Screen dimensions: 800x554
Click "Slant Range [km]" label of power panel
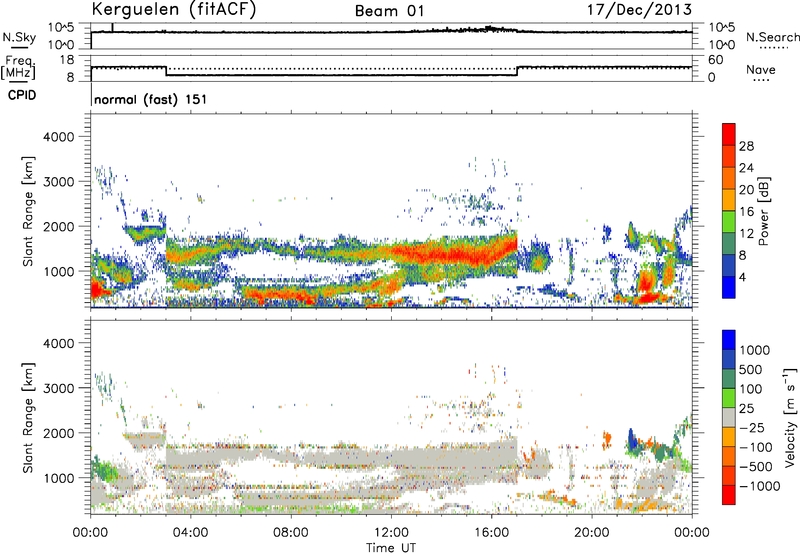tap(28, 211)
